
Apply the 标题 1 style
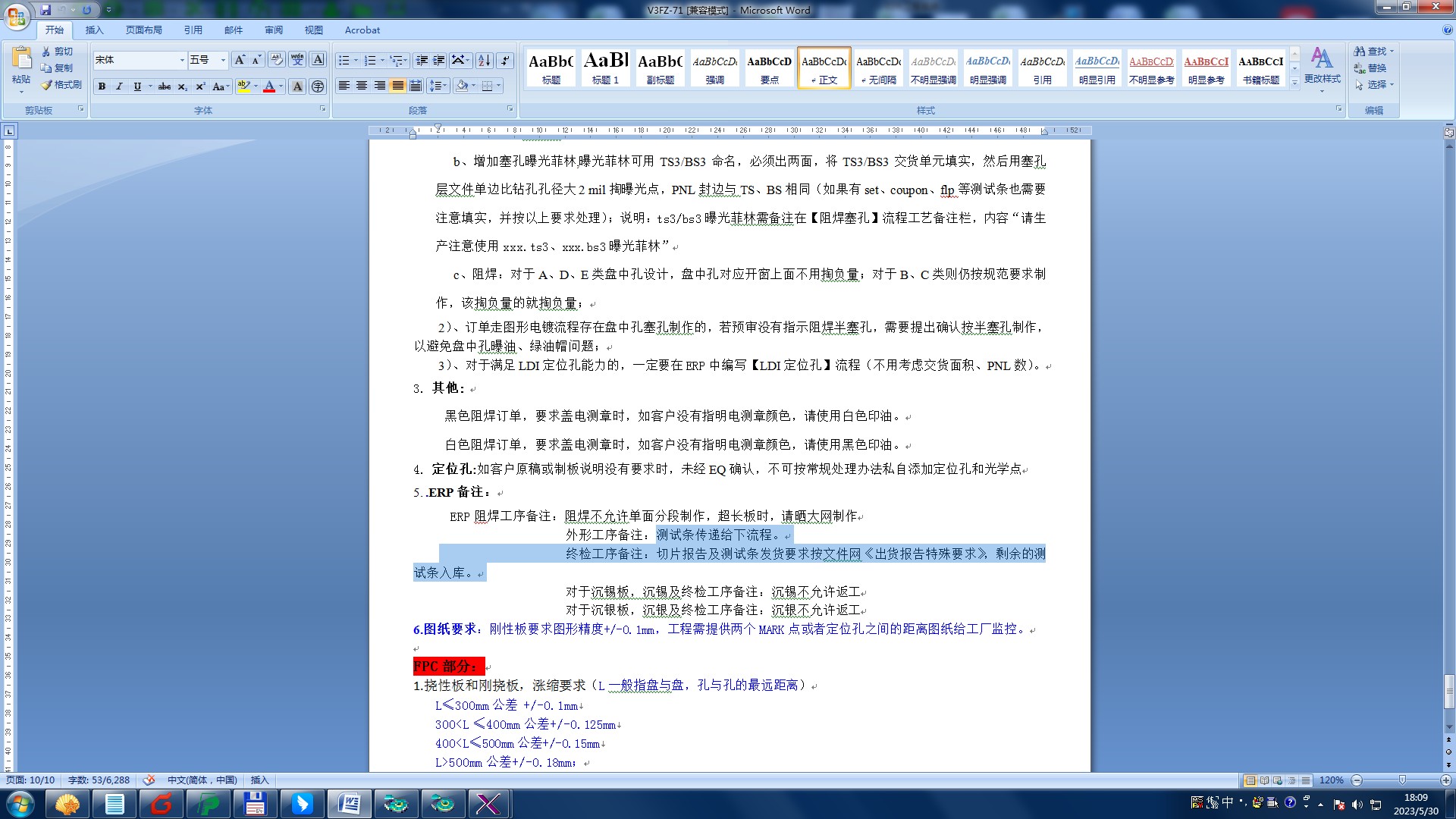(605, 67)
